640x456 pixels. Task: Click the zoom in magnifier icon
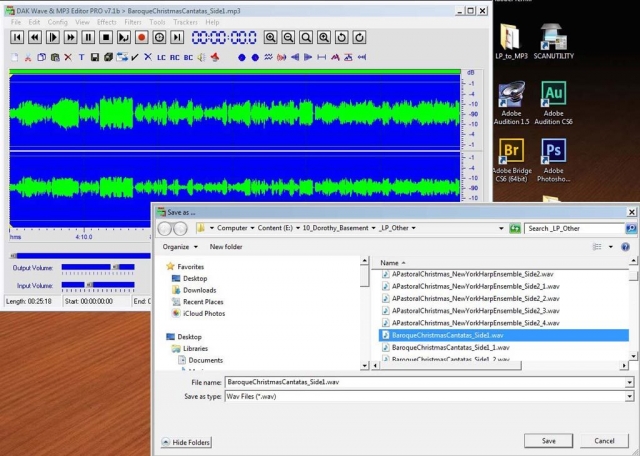[x=270, y=38]
